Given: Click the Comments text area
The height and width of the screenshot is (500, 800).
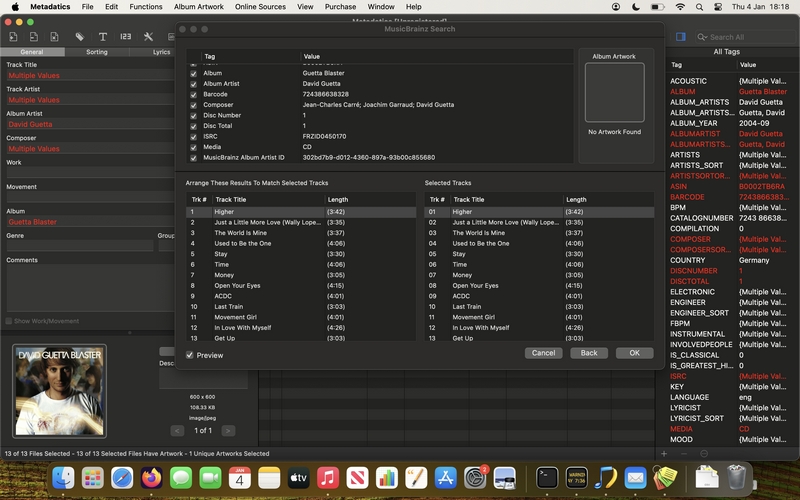Looking at the screenshot, I should click(x=90, y=288).
